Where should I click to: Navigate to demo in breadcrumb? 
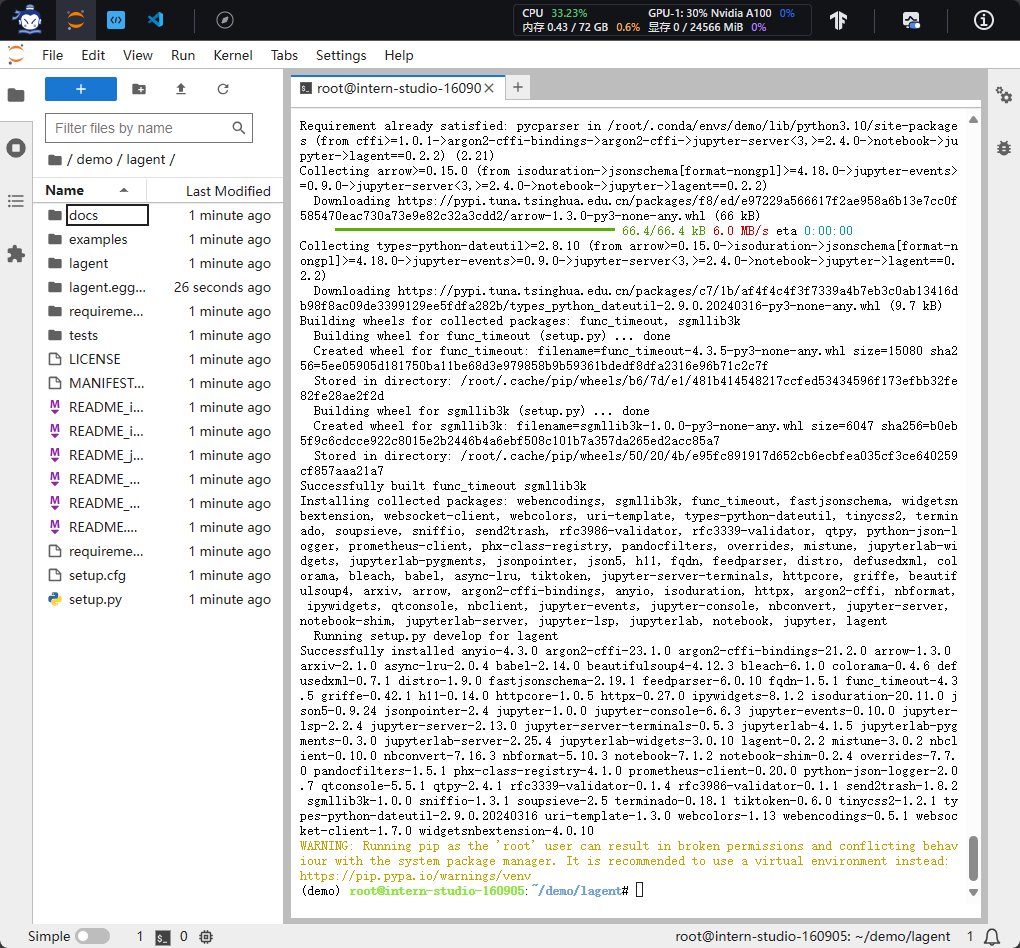click(94, 159)
